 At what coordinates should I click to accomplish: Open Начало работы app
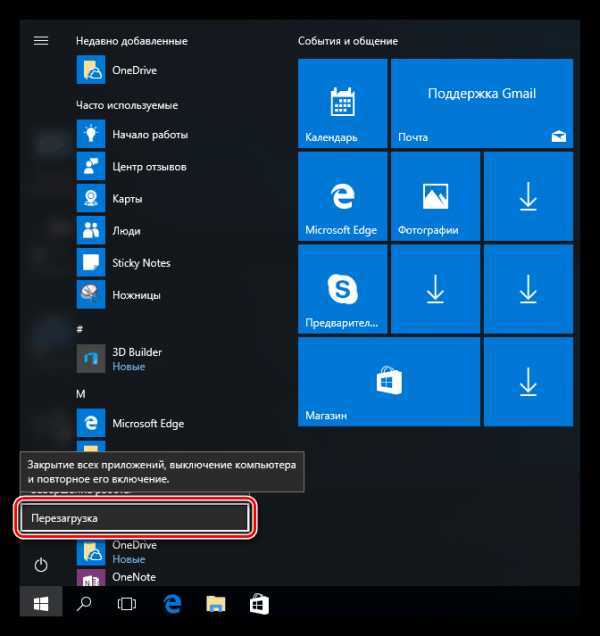pos(132,134)
